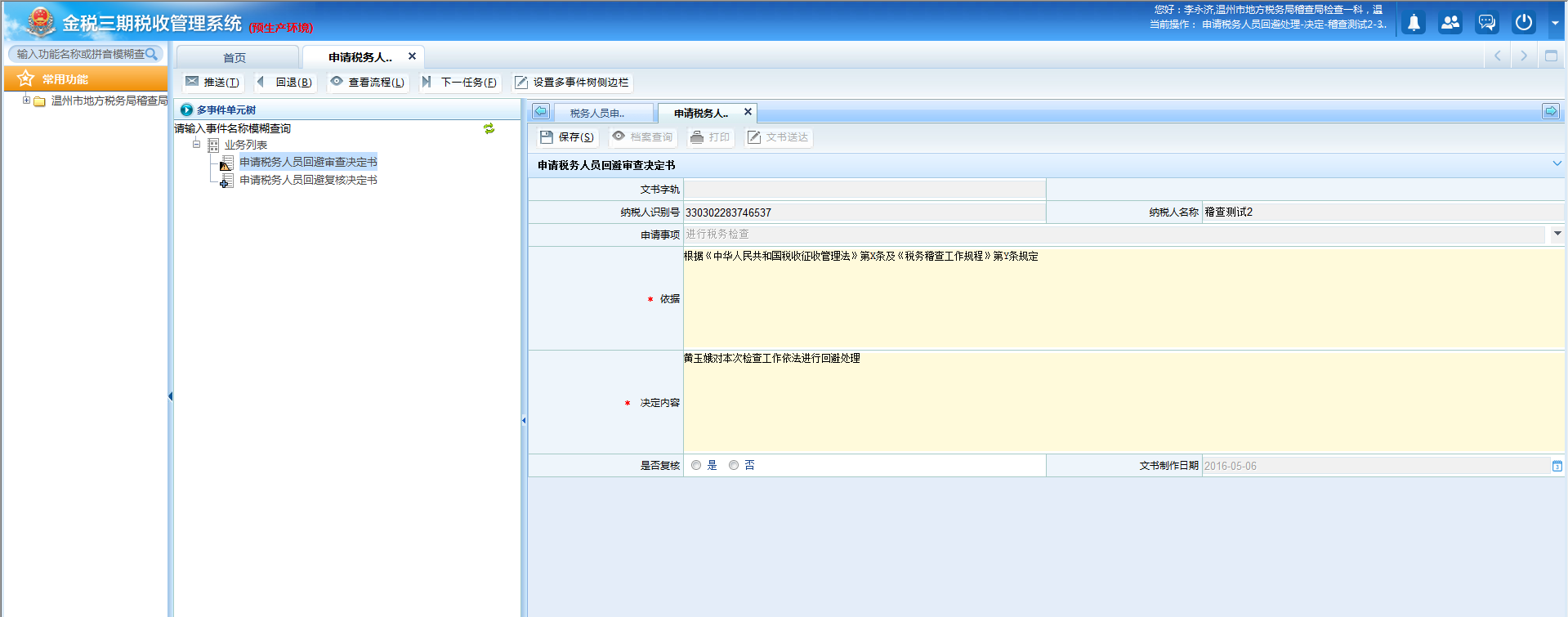Click the 文书制作日期 date field
The image size is (1568, 617).
coord(1375,466)
